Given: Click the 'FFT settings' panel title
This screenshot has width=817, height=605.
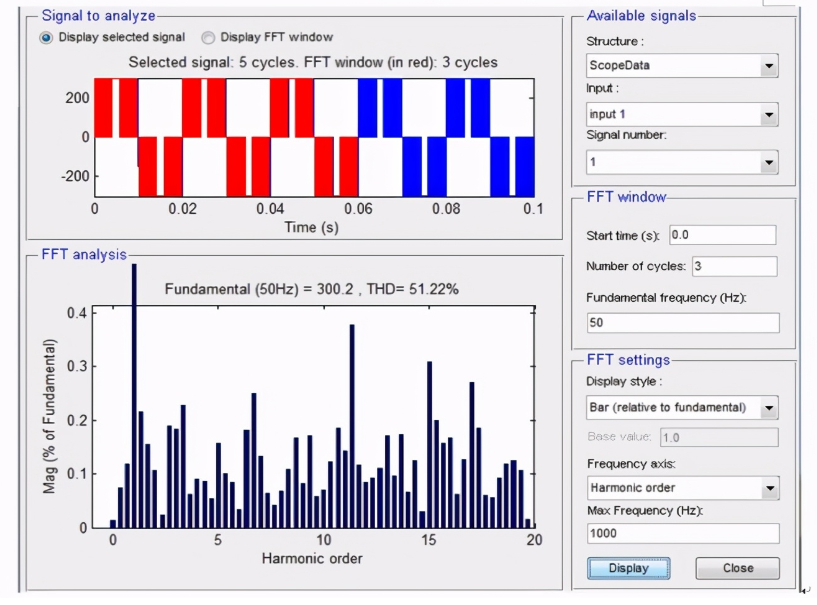Looking at the screenshot, I should [x=628, y=360].
